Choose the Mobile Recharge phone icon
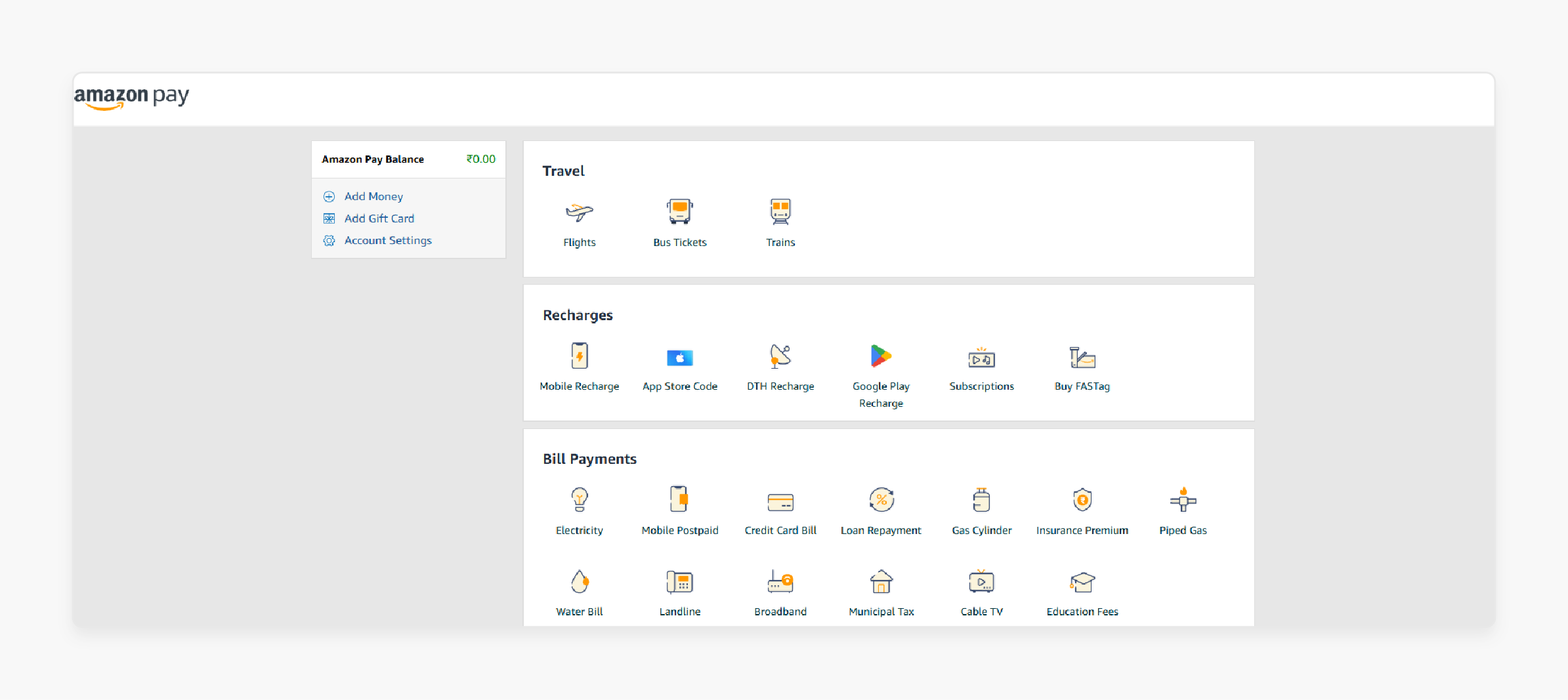The width and height of the screenshot is (1568, 700). pos(580,356)
